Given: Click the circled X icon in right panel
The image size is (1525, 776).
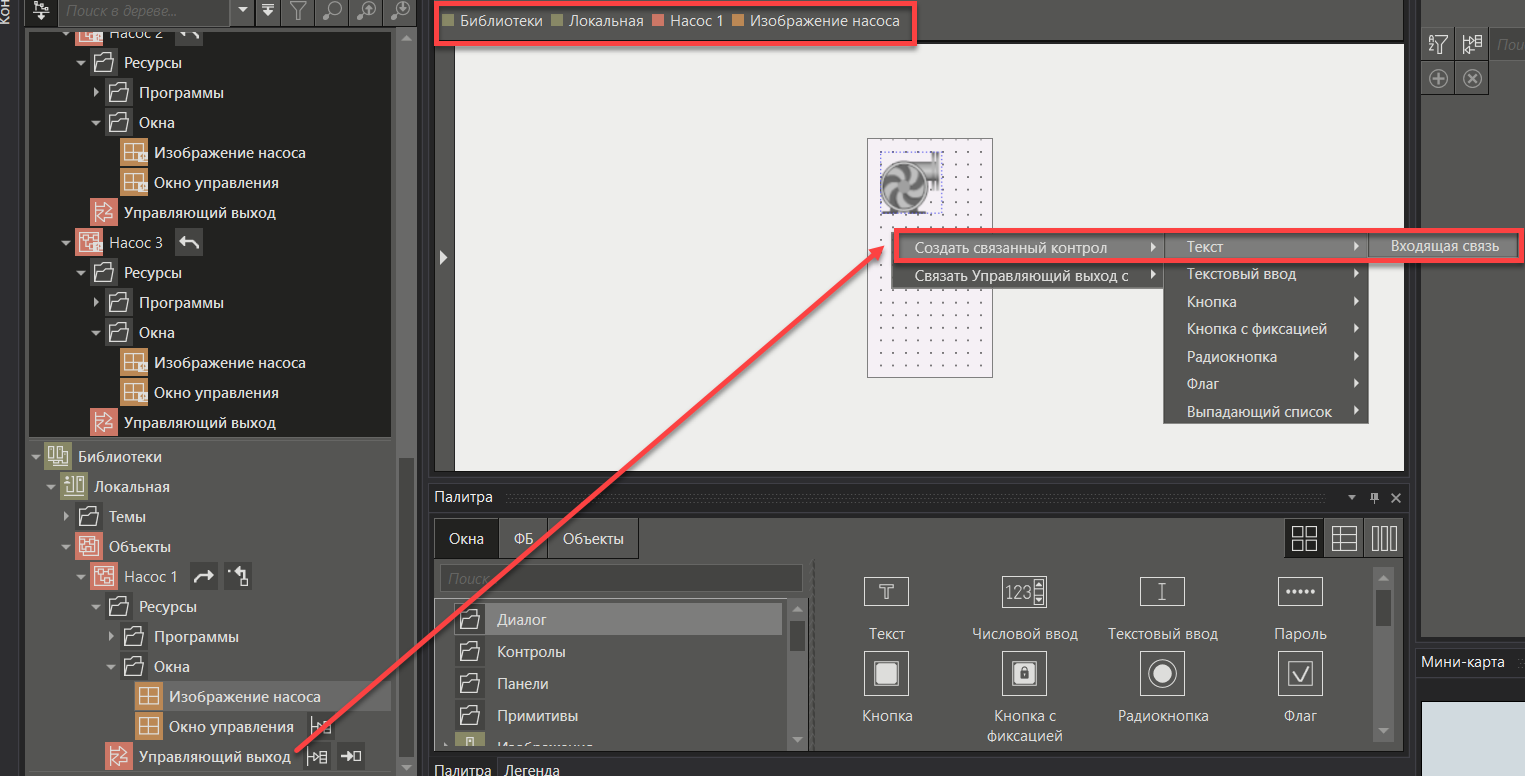Looking at the screenshot, I should 1472,78.
